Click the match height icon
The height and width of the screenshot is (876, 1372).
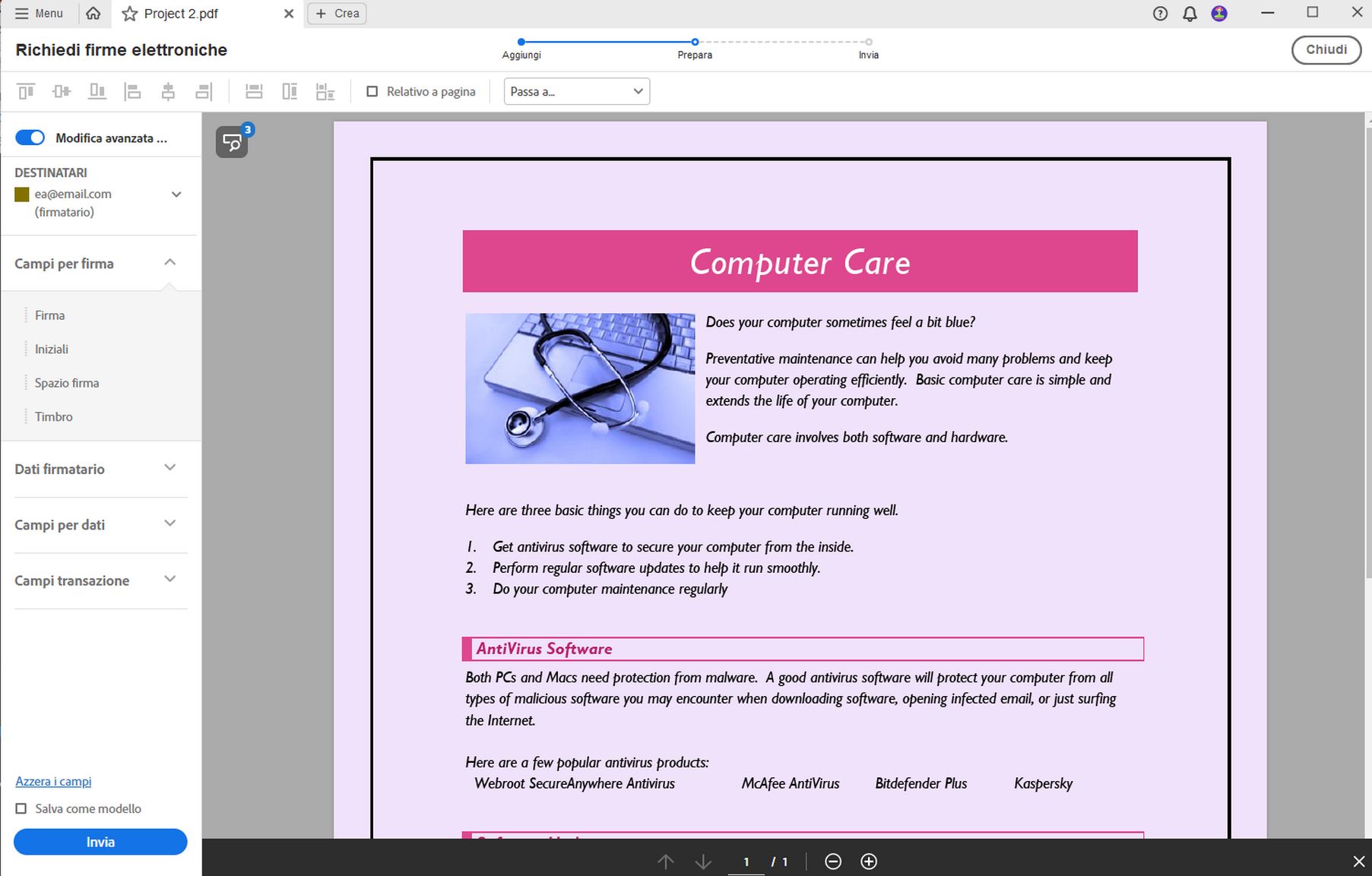click(290, 92)
